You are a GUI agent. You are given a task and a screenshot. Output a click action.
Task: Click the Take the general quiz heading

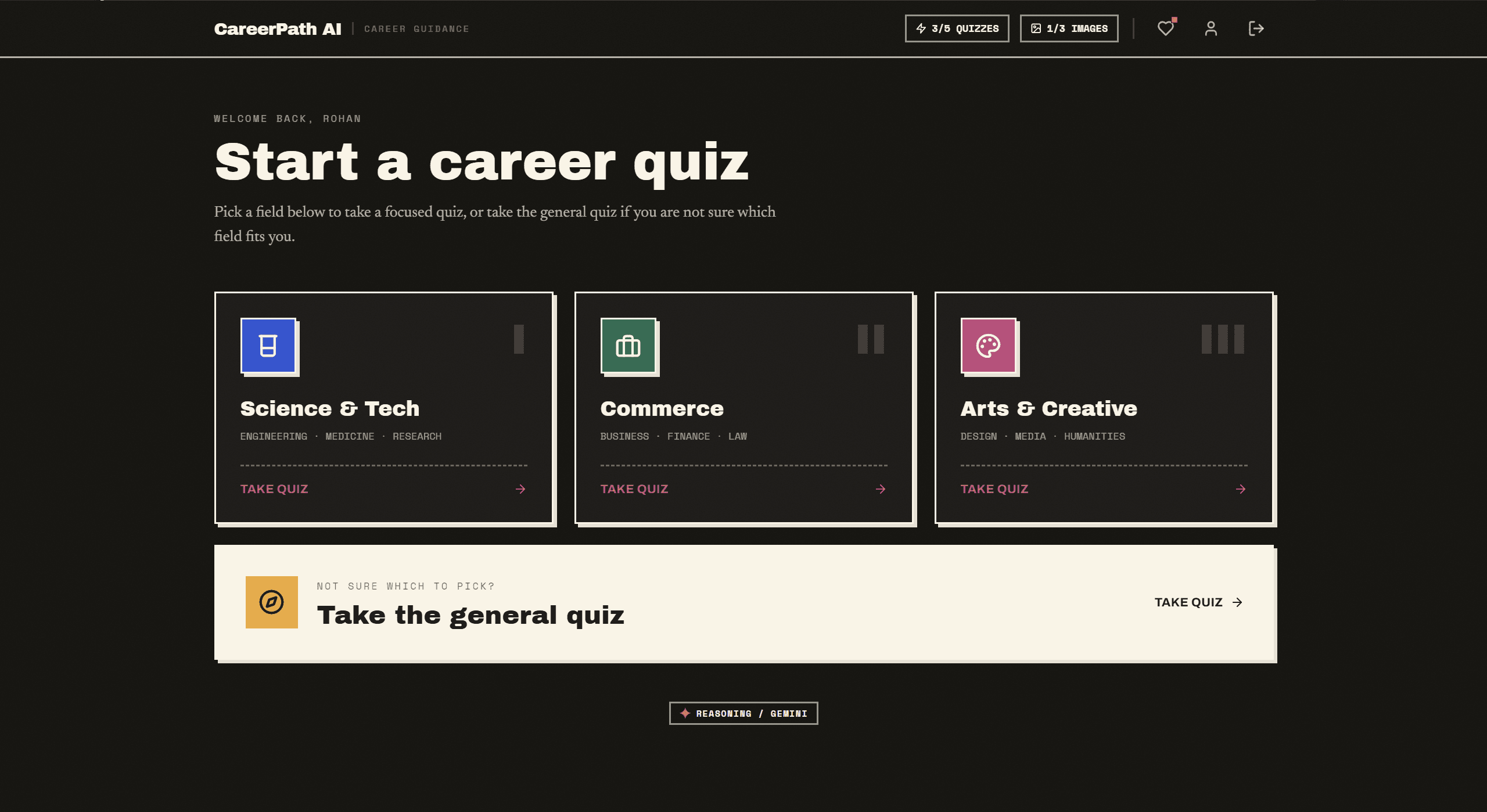(470, 615)
